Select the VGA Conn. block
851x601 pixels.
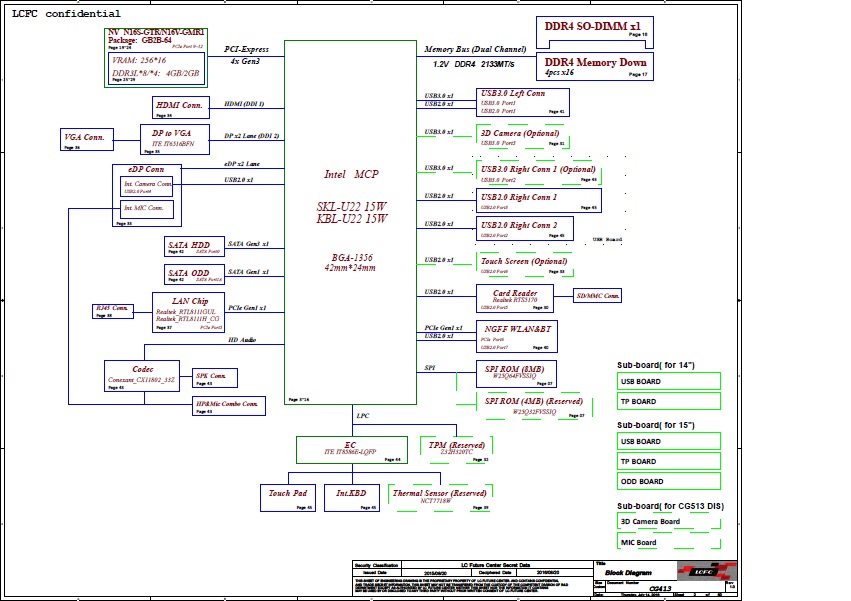[85, 140]
